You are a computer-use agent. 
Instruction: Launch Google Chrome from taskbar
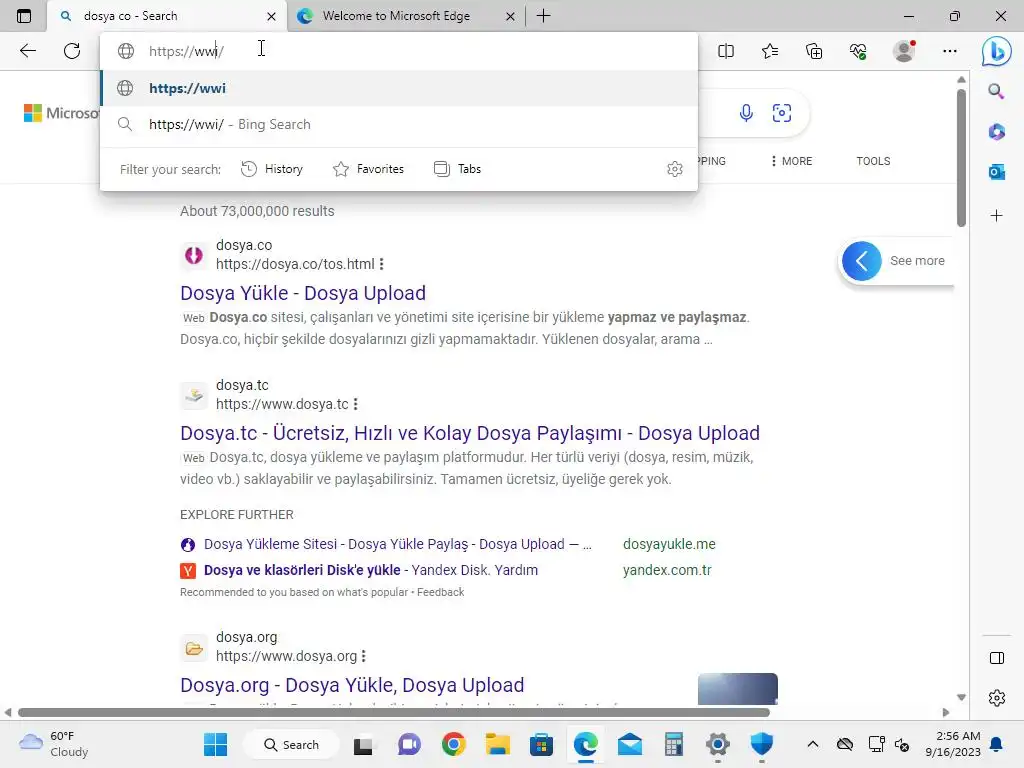[453, 744]
